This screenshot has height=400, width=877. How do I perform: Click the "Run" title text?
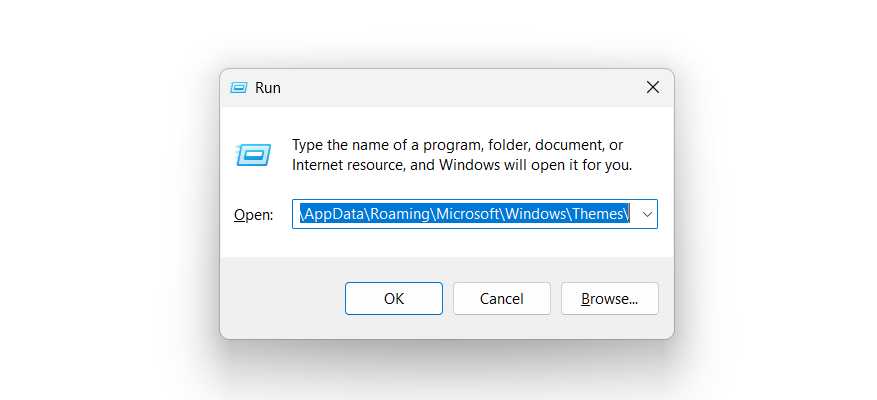pyautogui.click(x=268, y=88)
